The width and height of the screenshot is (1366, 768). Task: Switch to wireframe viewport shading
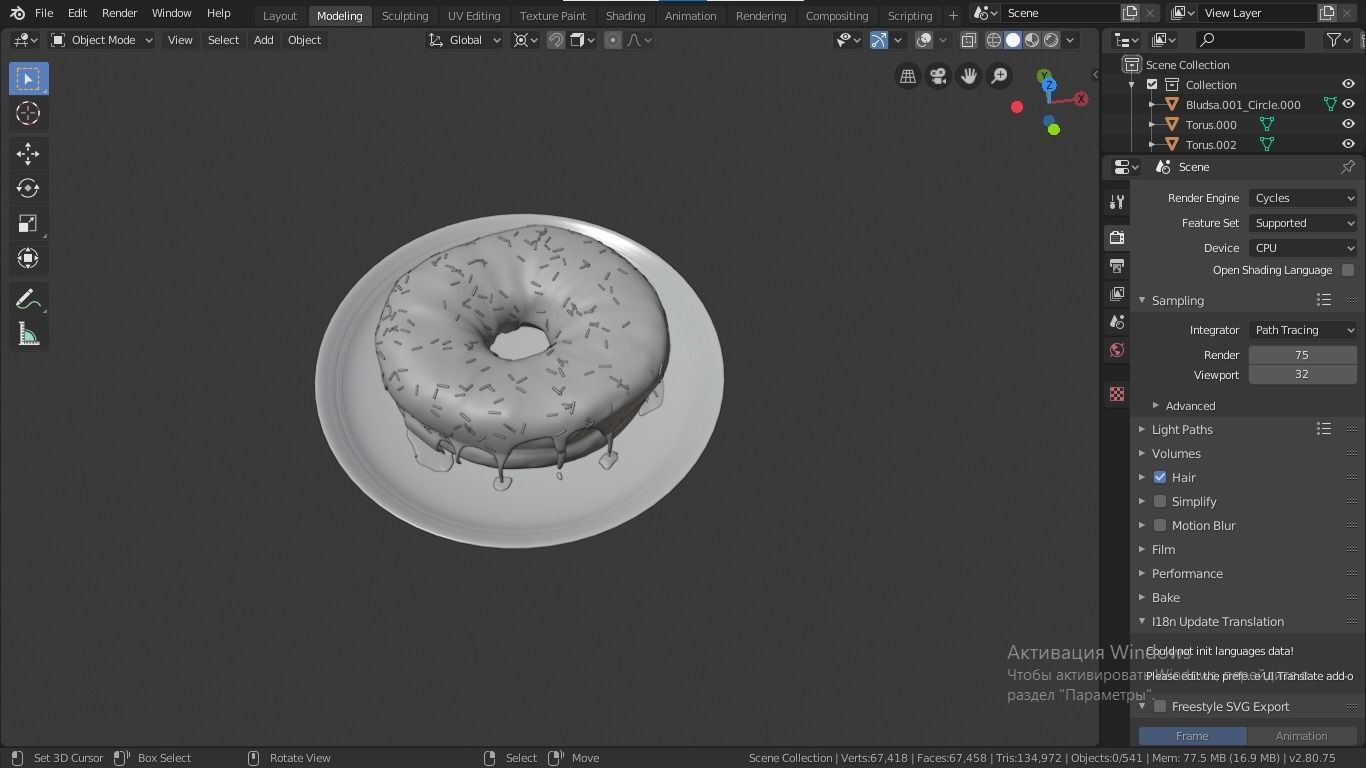click(x=994, y=40)
